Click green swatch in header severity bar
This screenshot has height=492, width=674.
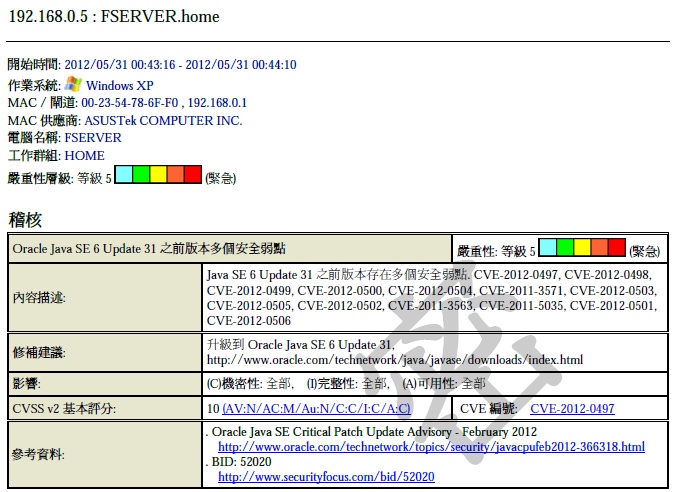141,174
